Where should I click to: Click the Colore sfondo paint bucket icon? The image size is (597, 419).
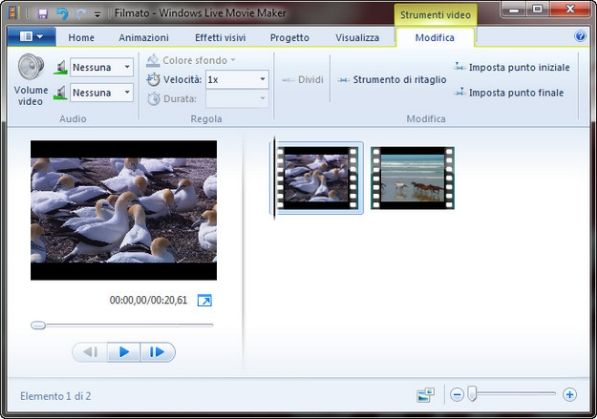(x=153, y=60)
